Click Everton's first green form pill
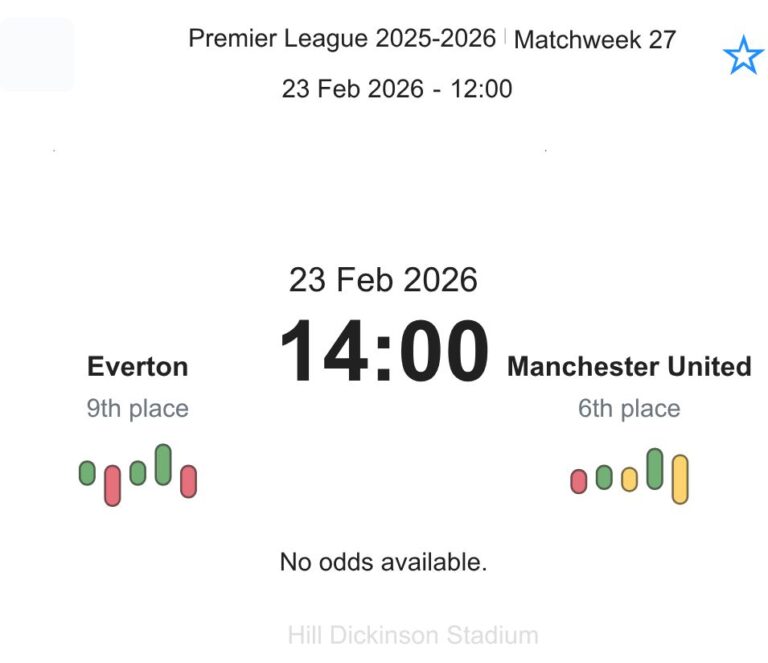The image size is (768, 663). click(87, 472)
